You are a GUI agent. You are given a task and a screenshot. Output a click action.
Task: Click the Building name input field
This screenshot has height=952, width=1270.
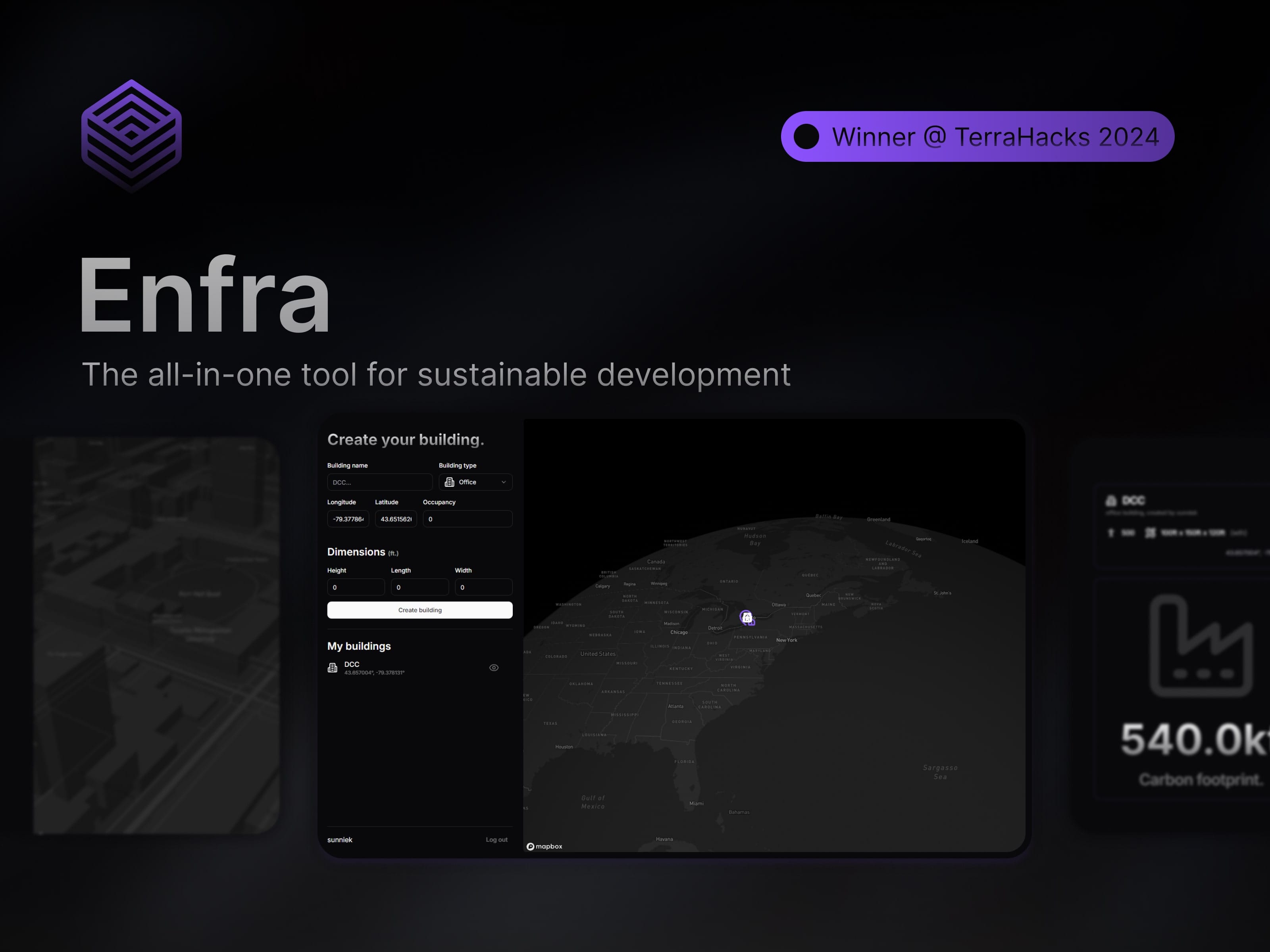coord(379,482)
